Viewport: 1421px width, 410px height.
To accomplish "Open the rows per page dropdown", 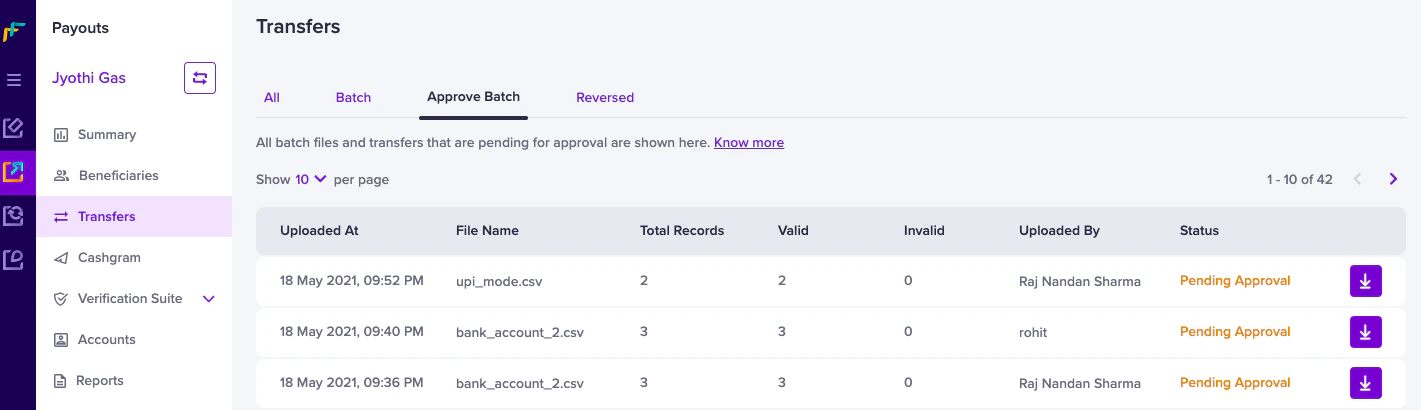I will click(x=311, y=179).
